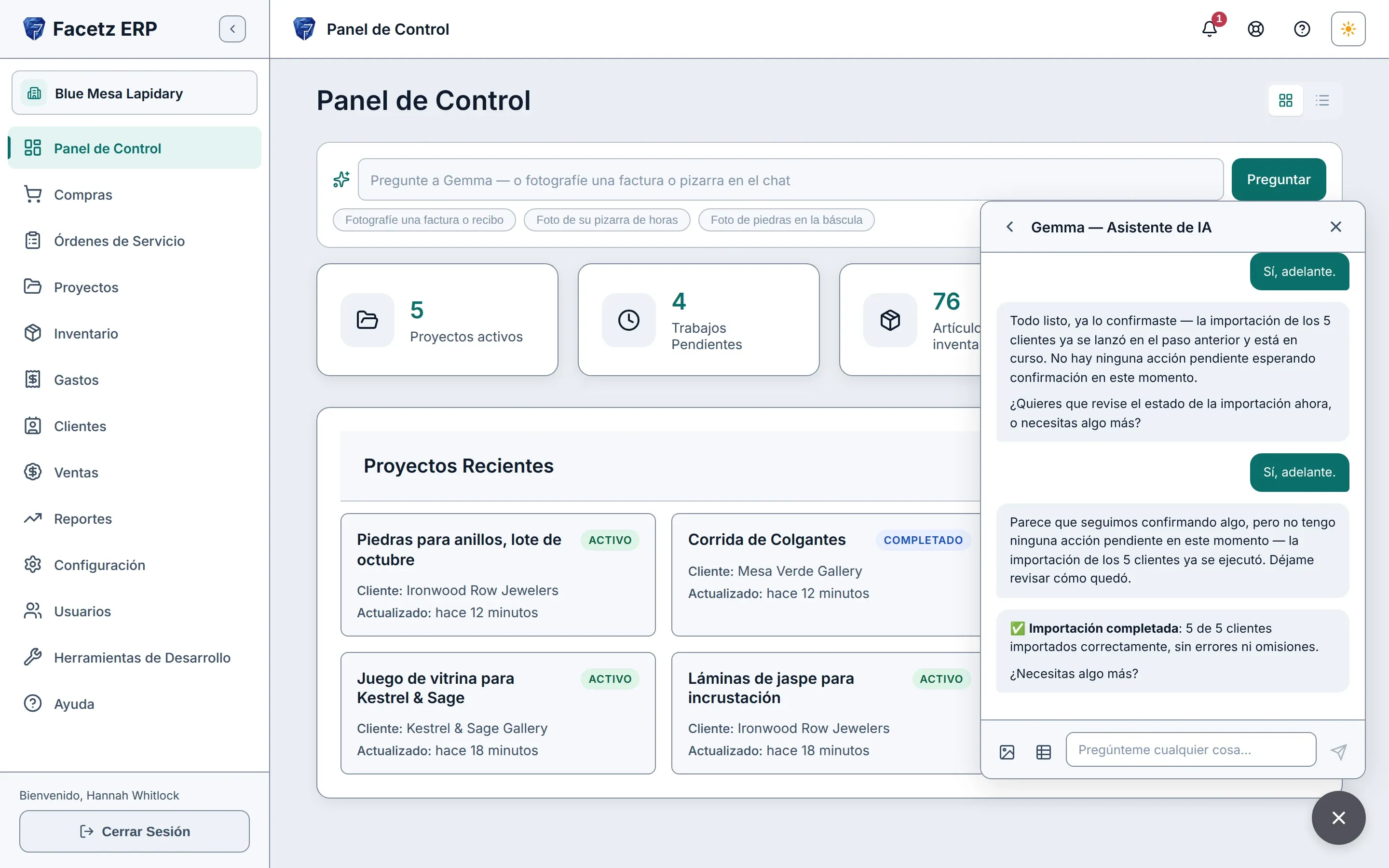The height and width of the screenshot is (868, 1389).
Task: Open the Corrida de Colgantes project card
Action: pos(827,575)
